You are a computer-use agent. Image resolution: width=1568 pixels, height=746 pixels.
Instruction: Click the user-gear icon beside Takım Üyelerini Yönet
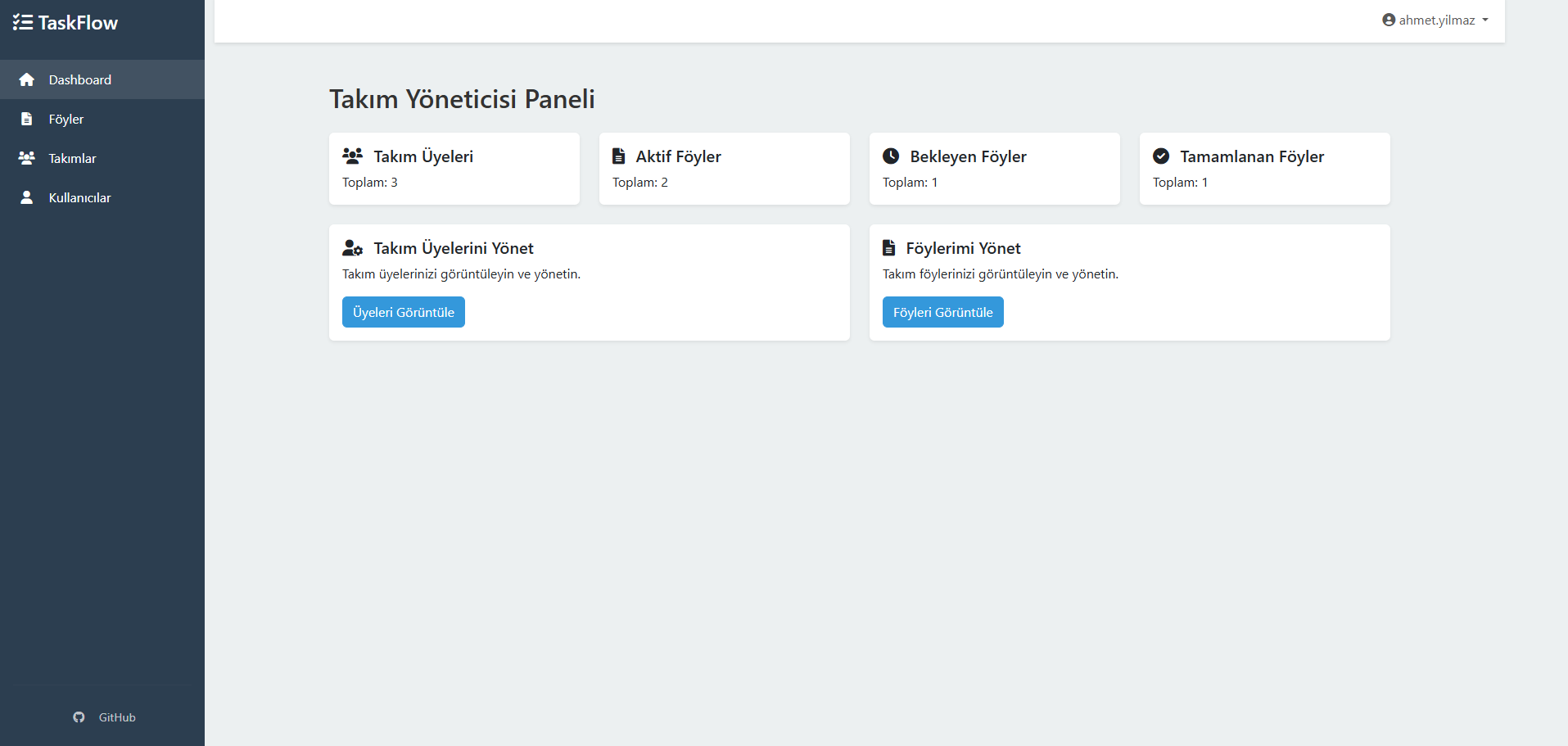(353, 248)
